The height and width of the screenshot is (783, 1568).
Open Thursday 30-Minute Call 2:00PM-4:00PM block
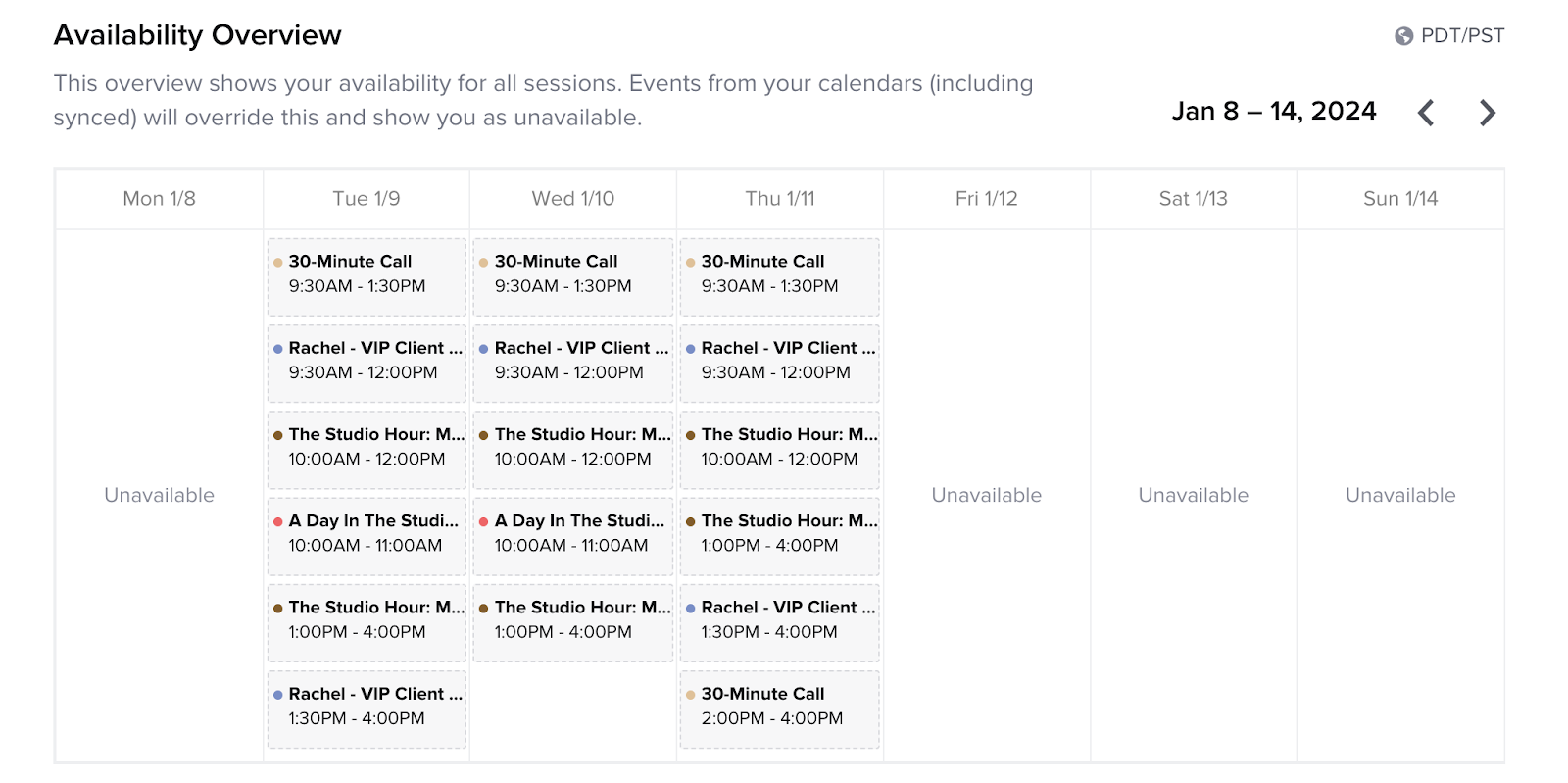(x=780, y=709)
